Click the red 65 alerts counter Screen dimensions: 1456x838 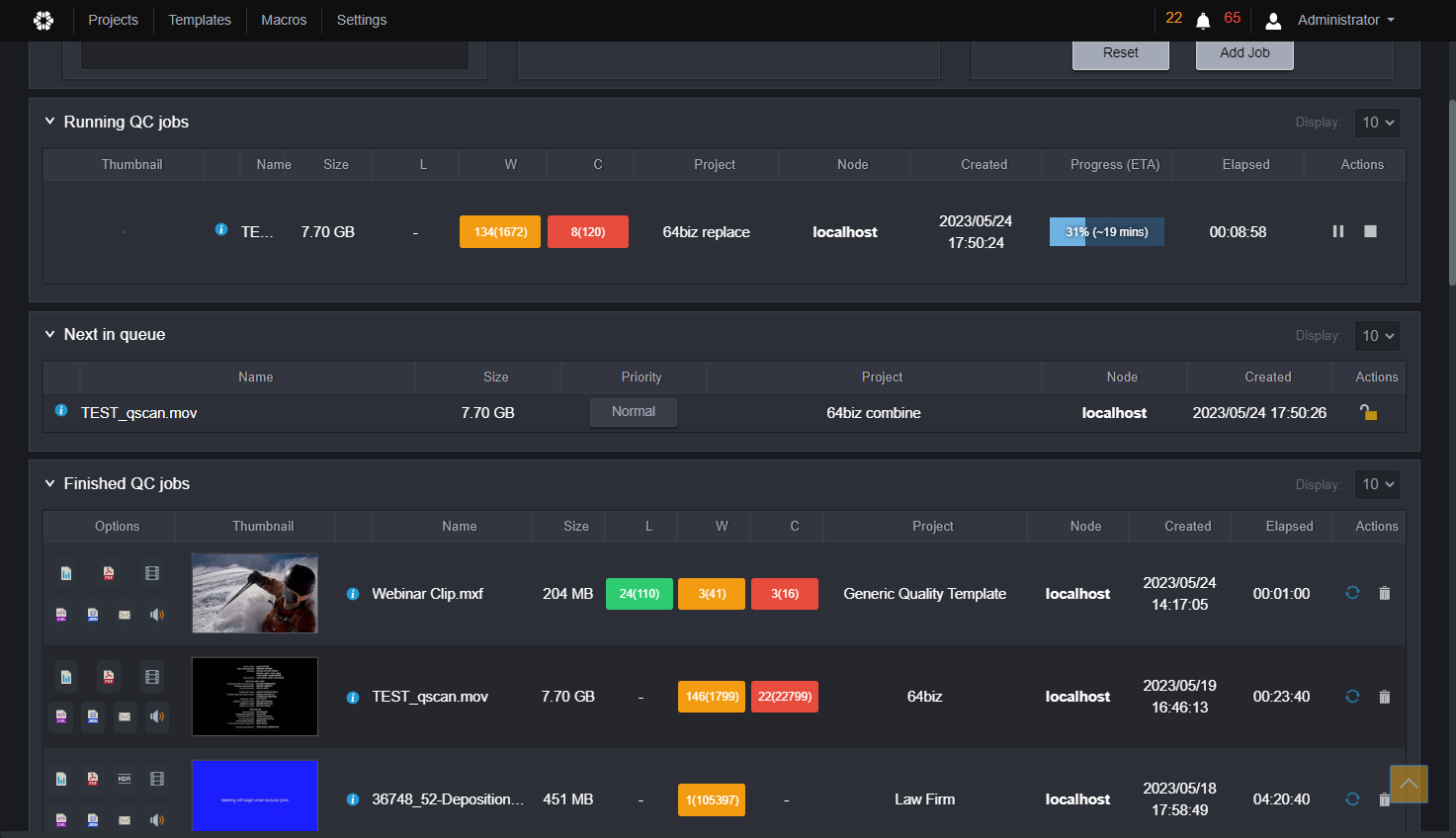(x=1233, y=18)
